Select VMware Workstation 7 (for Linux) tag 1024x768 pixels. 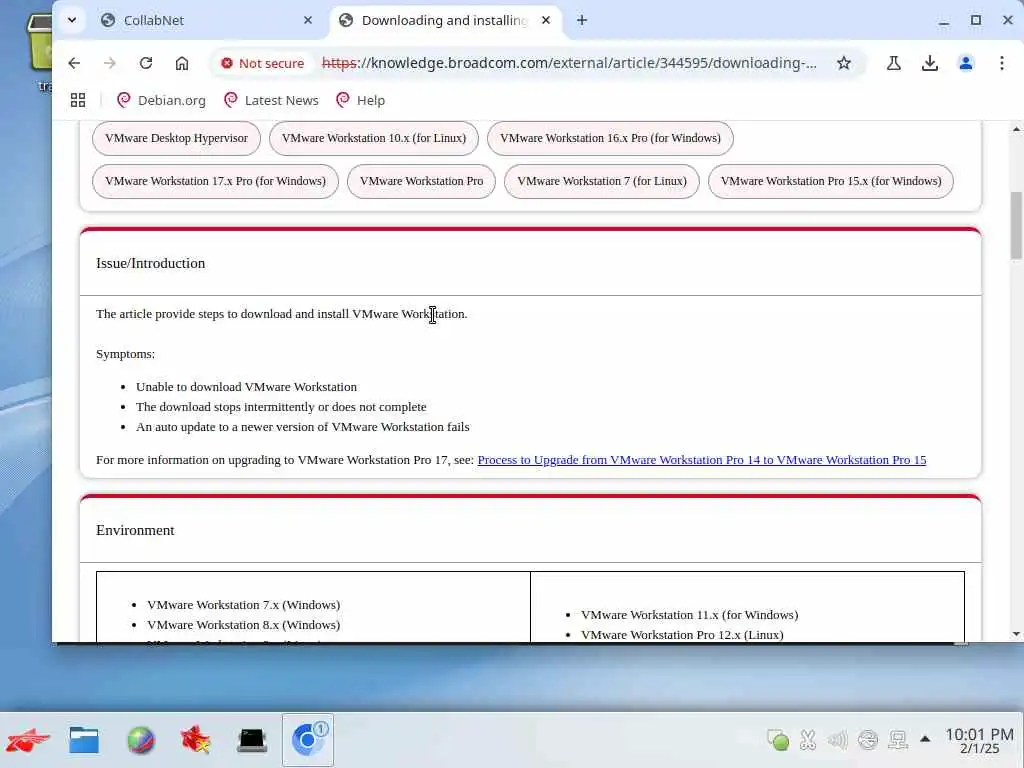pyautogui.click(x=601, y=182)
